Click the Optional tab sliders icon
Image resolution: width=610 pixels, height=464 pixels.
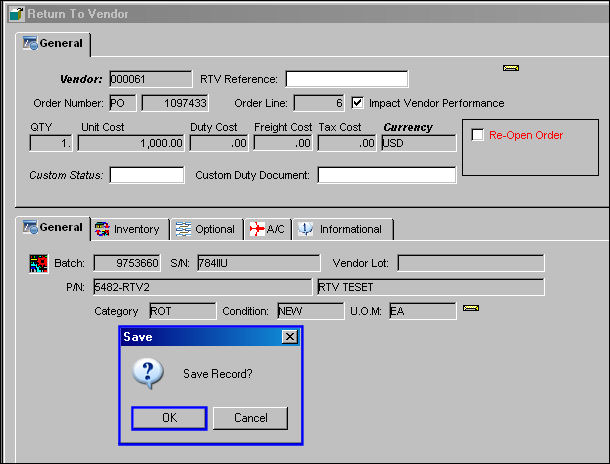(183, 229)
